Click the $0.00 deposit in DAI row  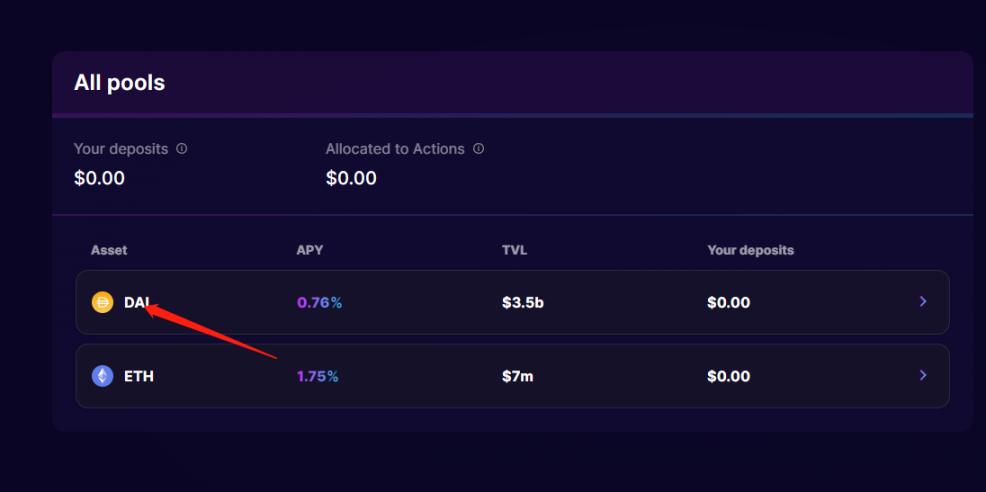click(x=728, y=302)
